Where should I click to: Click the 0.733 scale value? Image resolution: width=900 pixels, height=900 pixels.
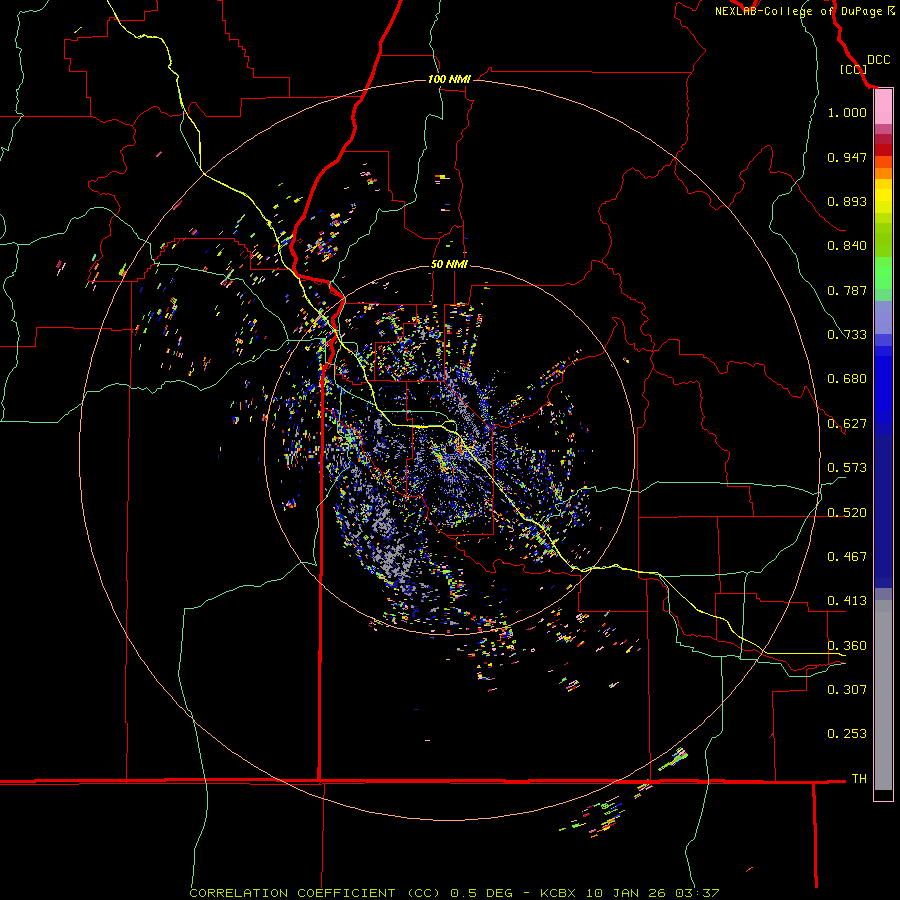847,335
